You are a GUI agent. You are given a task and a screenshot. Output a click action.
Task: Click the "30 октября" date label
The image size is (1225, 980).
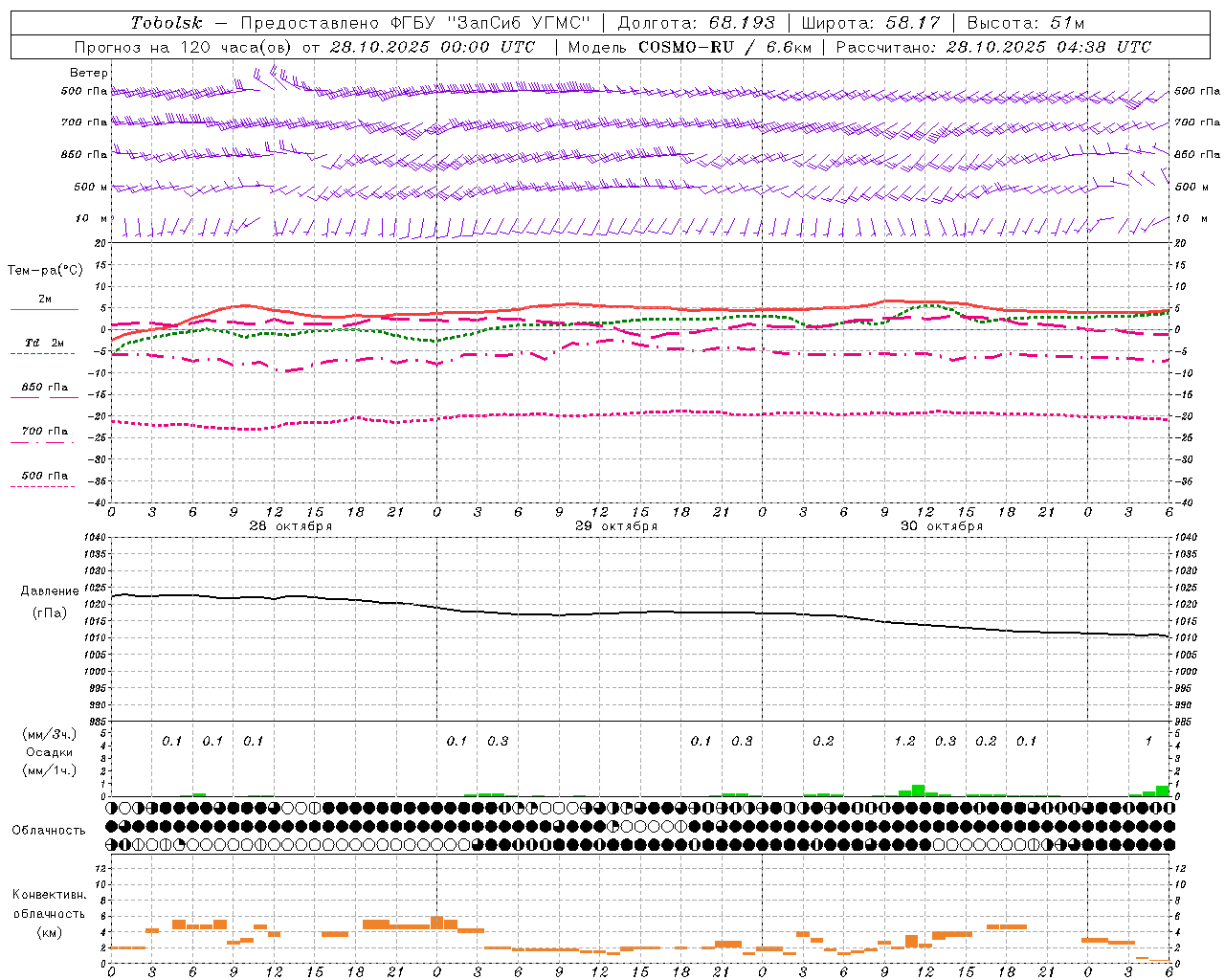pyautogui.click(x=942, y=526)
